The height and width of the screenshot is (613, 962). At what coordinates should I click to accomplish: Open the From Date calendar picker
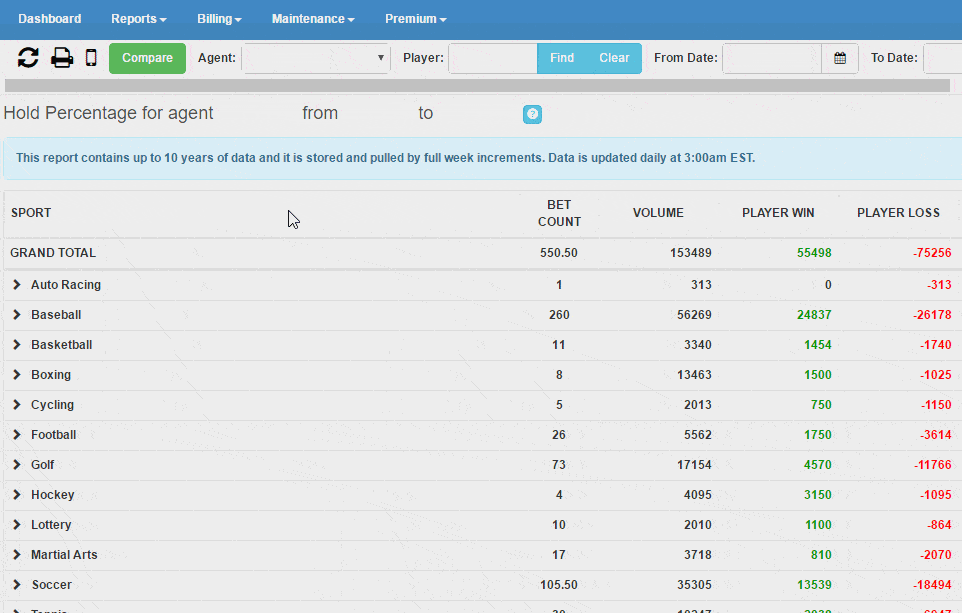tap(840, 58)
